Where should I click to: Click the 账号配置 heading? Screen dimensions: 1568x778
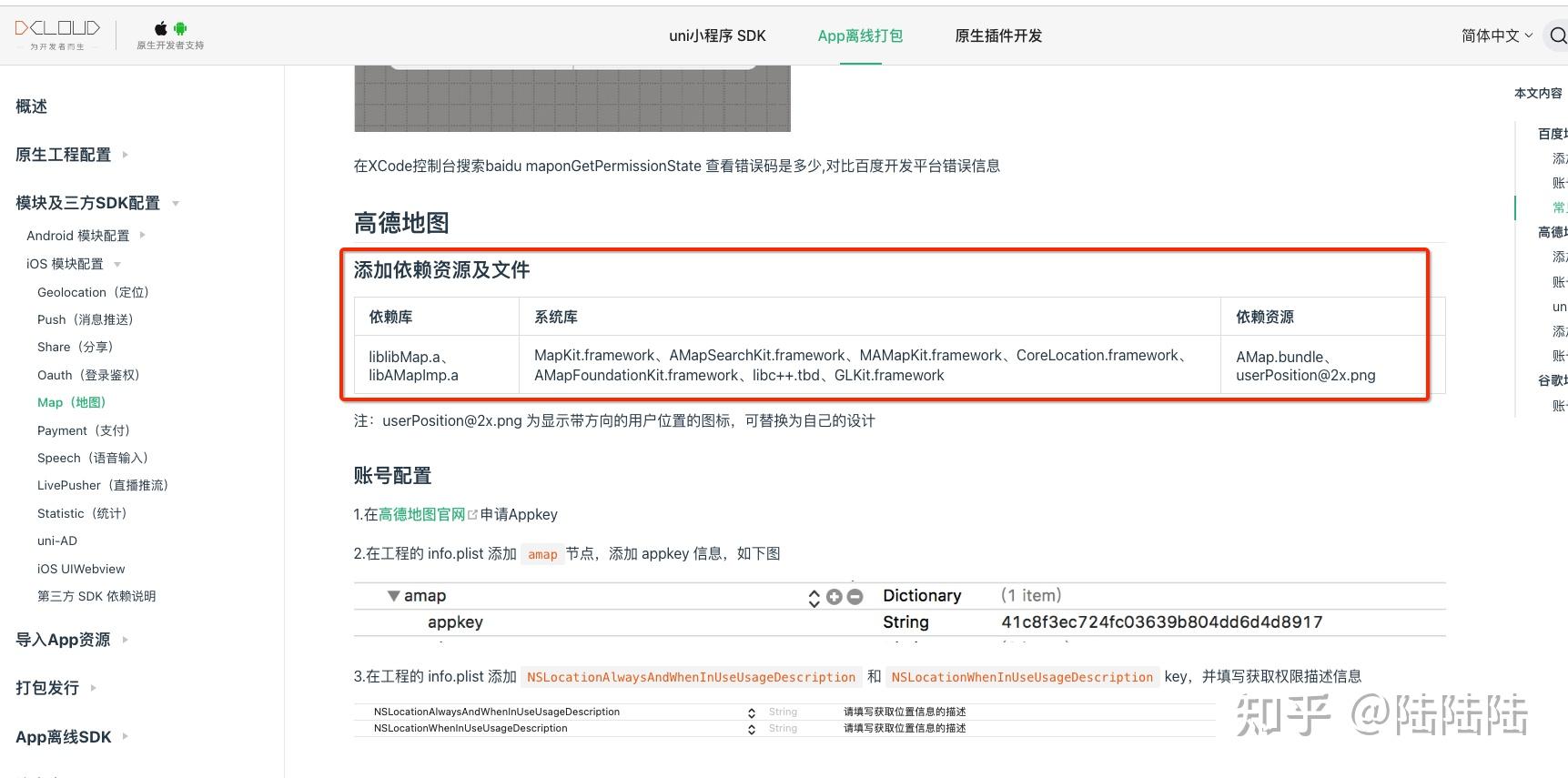pos(392,476)
